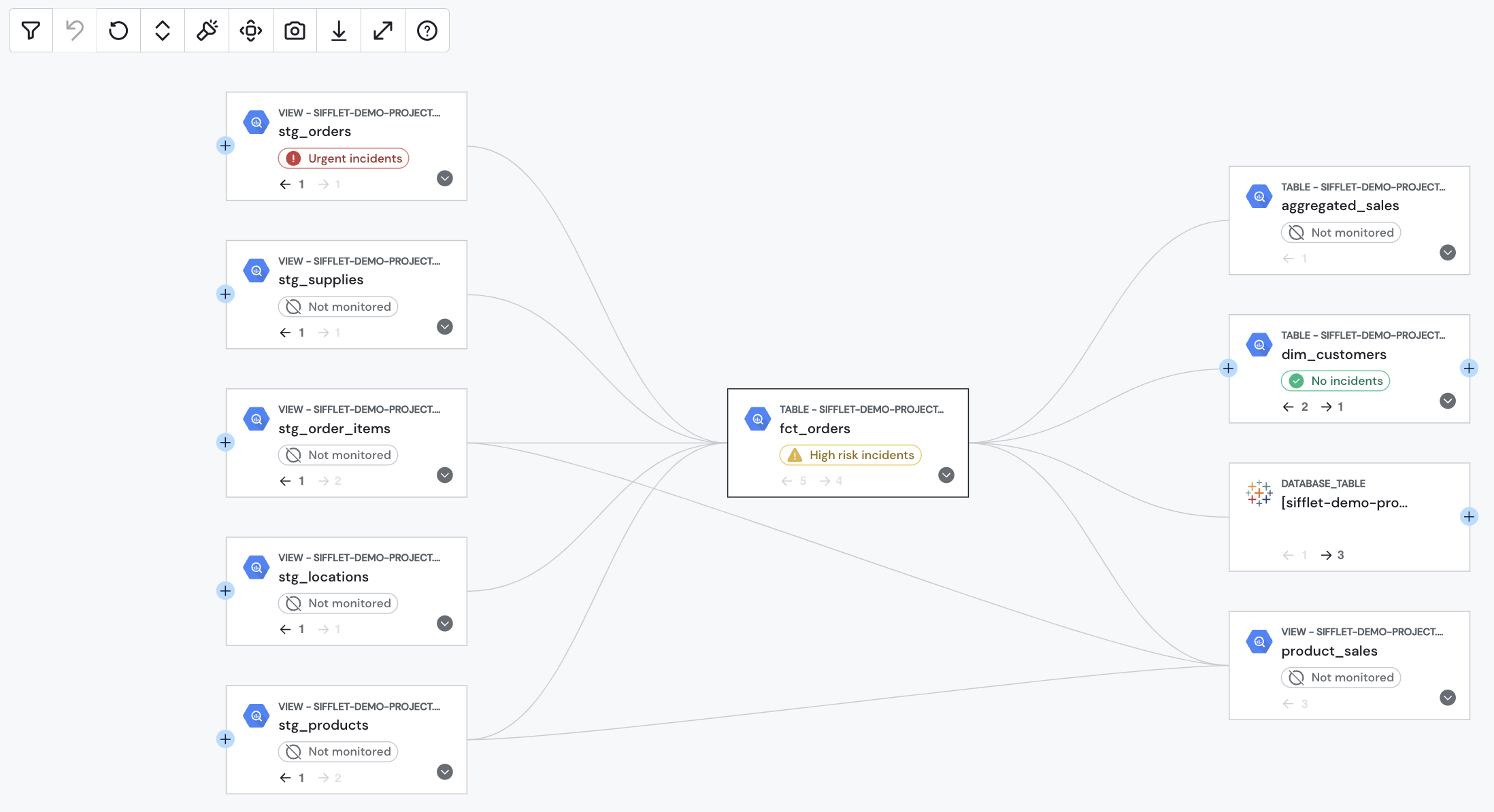Click the magic wand tool

click(207, 29)
